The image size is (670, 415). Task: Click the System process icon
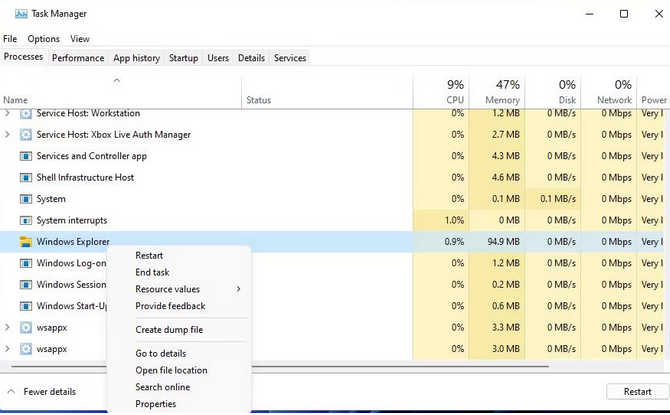click(26, 199)
